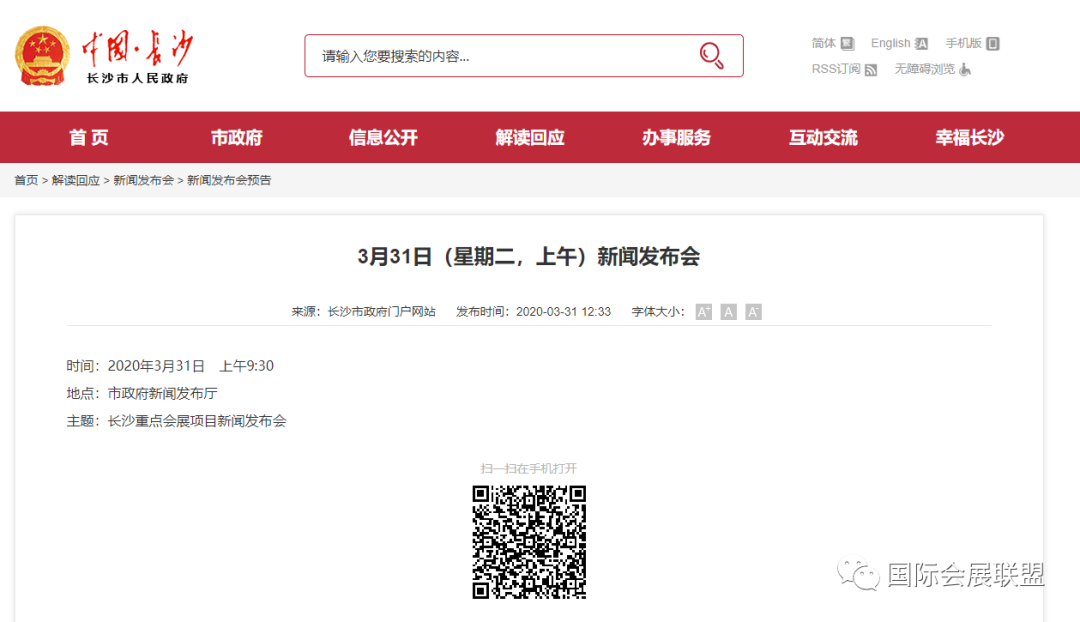The image size is (1080, 622).
Task: Click the accessibility wheelchair icon
Action: [x=965, y=70]
